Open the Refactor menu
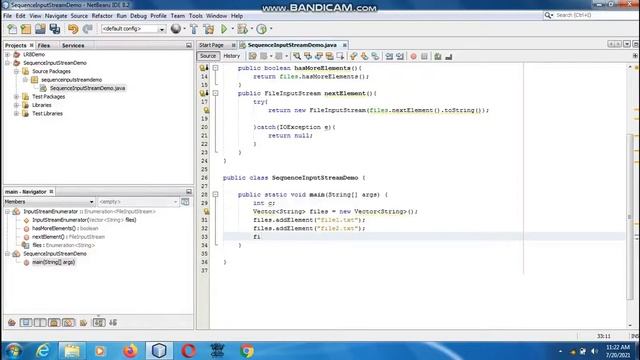This screenshot has width=640, height=360. tap(102, 16)
